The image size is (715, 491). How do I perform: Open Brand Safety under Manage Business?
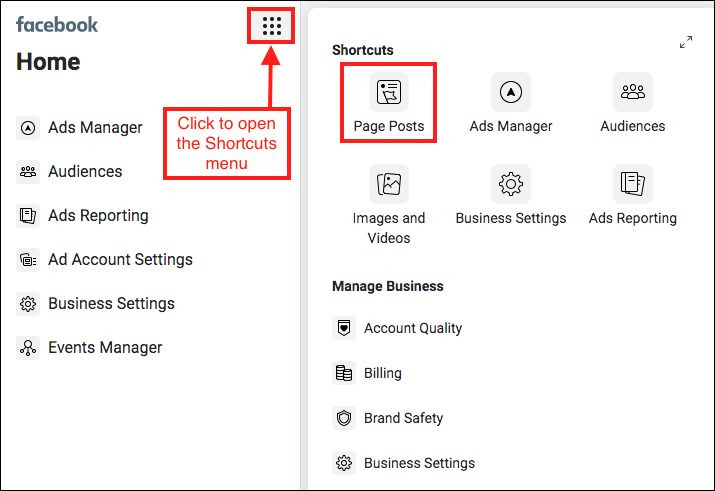(404, 418)
